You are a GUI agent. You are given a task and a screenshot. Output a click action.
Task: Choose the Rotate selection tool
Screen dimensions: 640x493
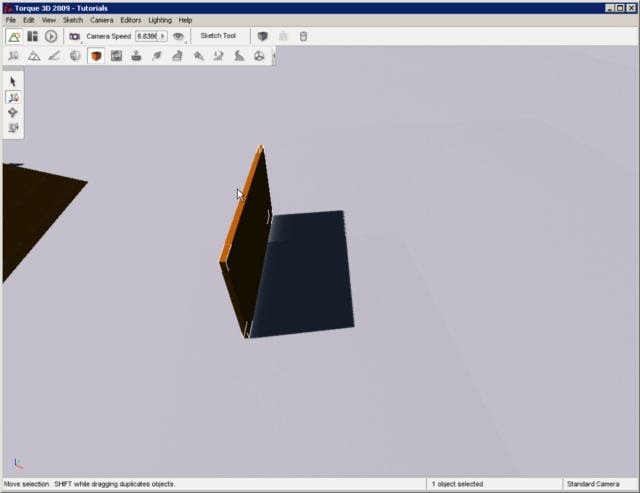pyautogui.click(x=13, y=113)
